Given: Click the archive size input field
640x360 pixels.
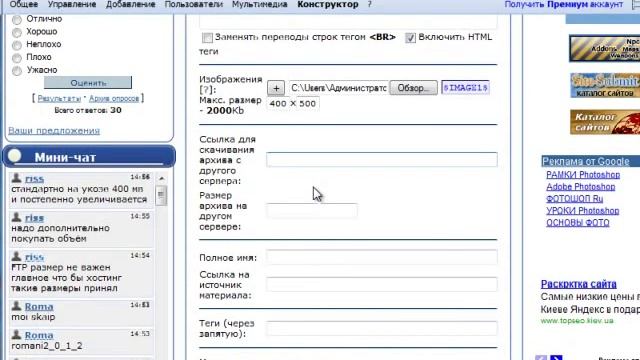Looking at the screenshot, I should point(311,211).
